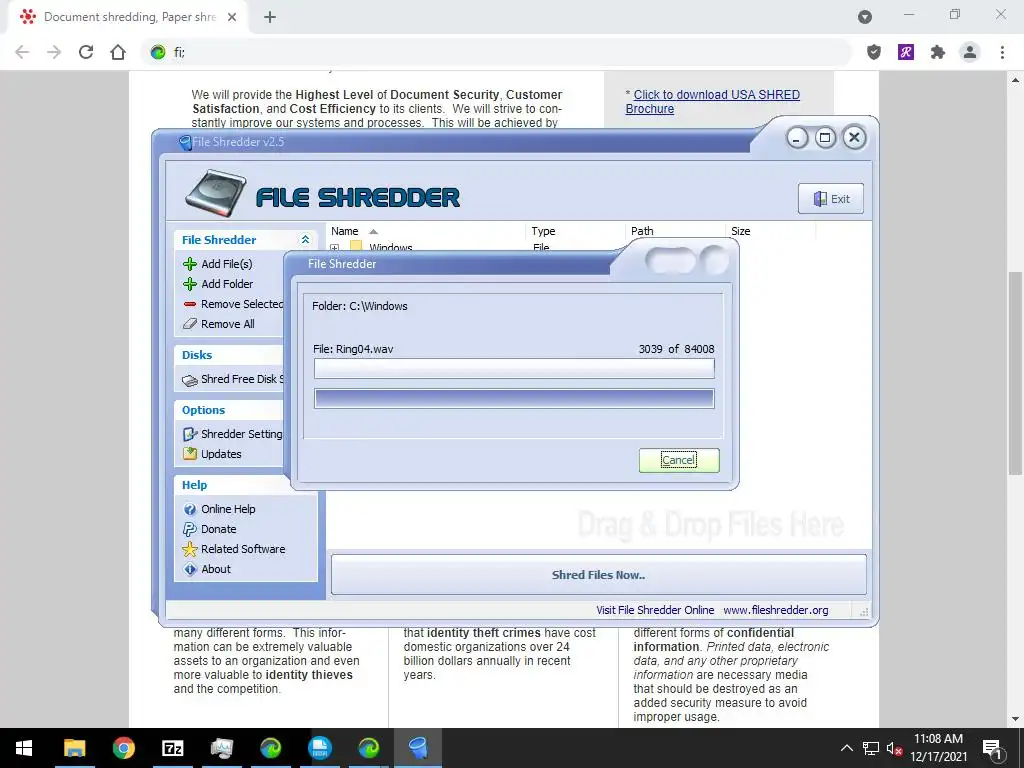This screenshot has height=768, width=1024.
Task: Click the Options section header
Action: [204, 410]
